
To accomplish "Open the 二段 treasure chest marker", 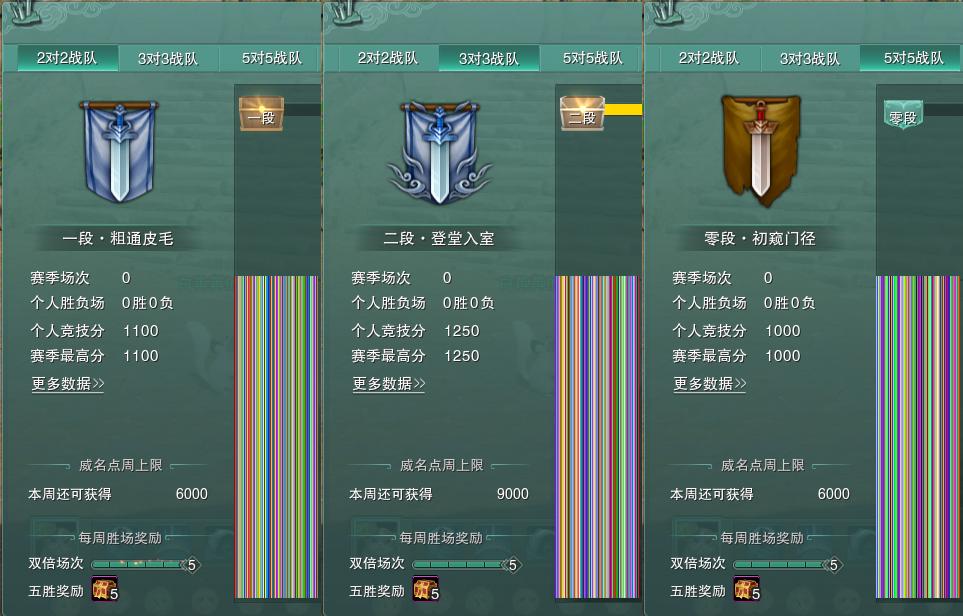I will [582, 114].
